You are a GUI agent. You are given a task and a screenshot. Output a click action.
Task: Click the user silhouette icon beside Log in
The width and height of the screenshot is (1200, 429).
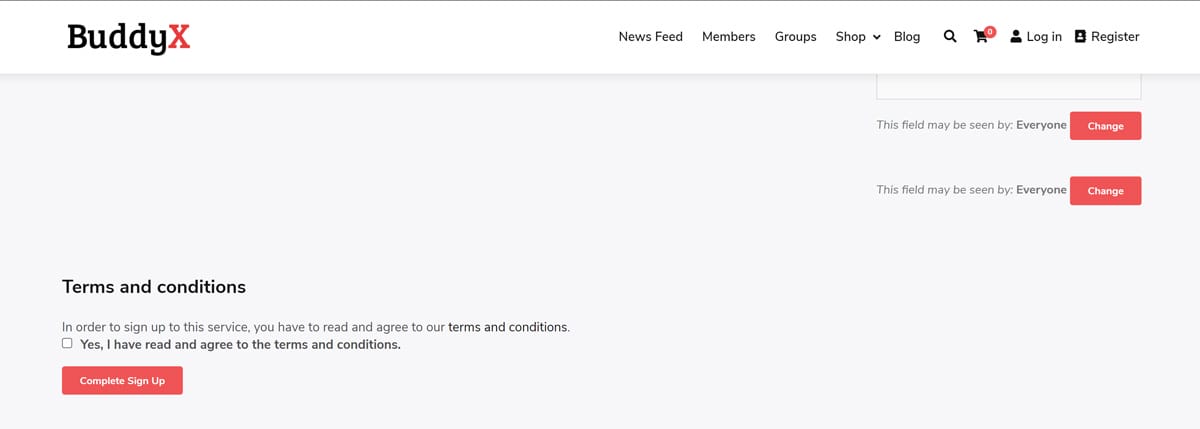tap(1016, 37)
